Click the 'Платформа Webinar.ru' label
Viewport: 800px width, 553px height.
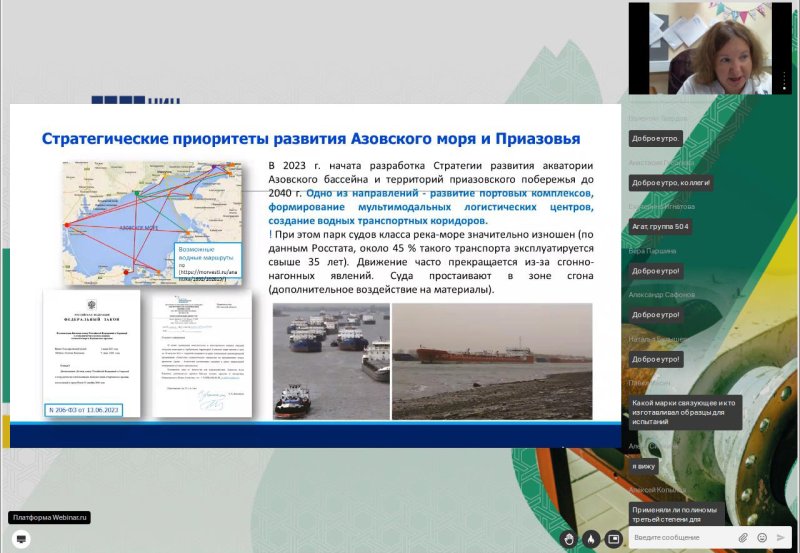coord(49,517)
